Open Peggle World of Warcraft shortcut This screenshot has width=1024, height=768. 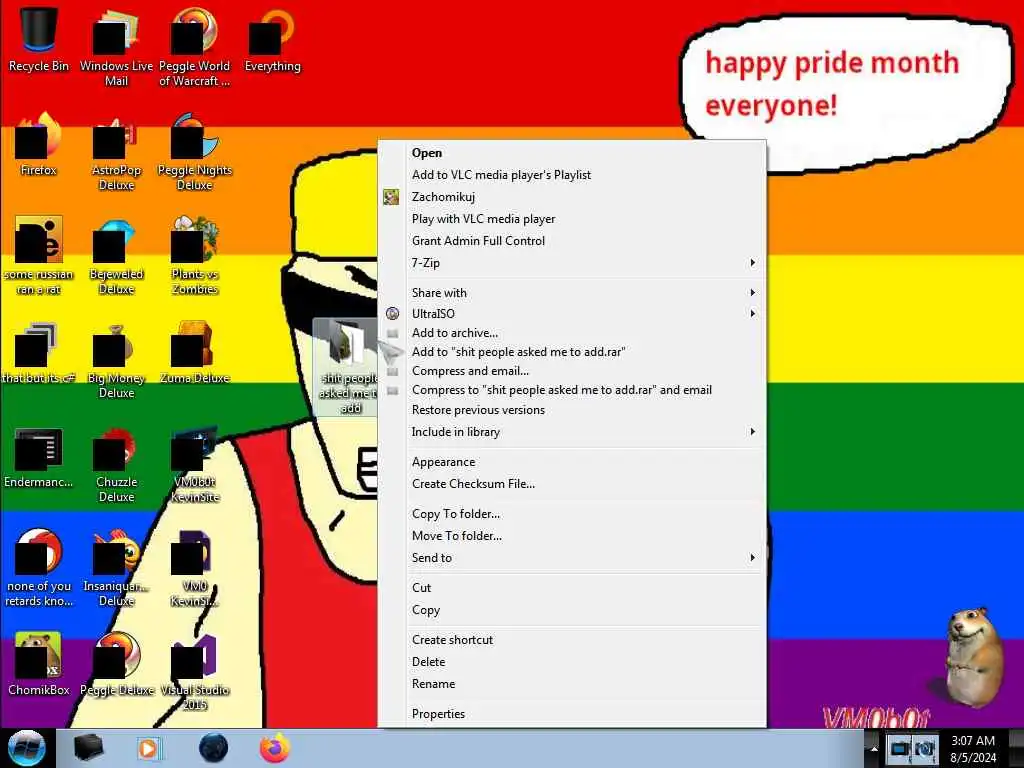click(x=194, y=46)
